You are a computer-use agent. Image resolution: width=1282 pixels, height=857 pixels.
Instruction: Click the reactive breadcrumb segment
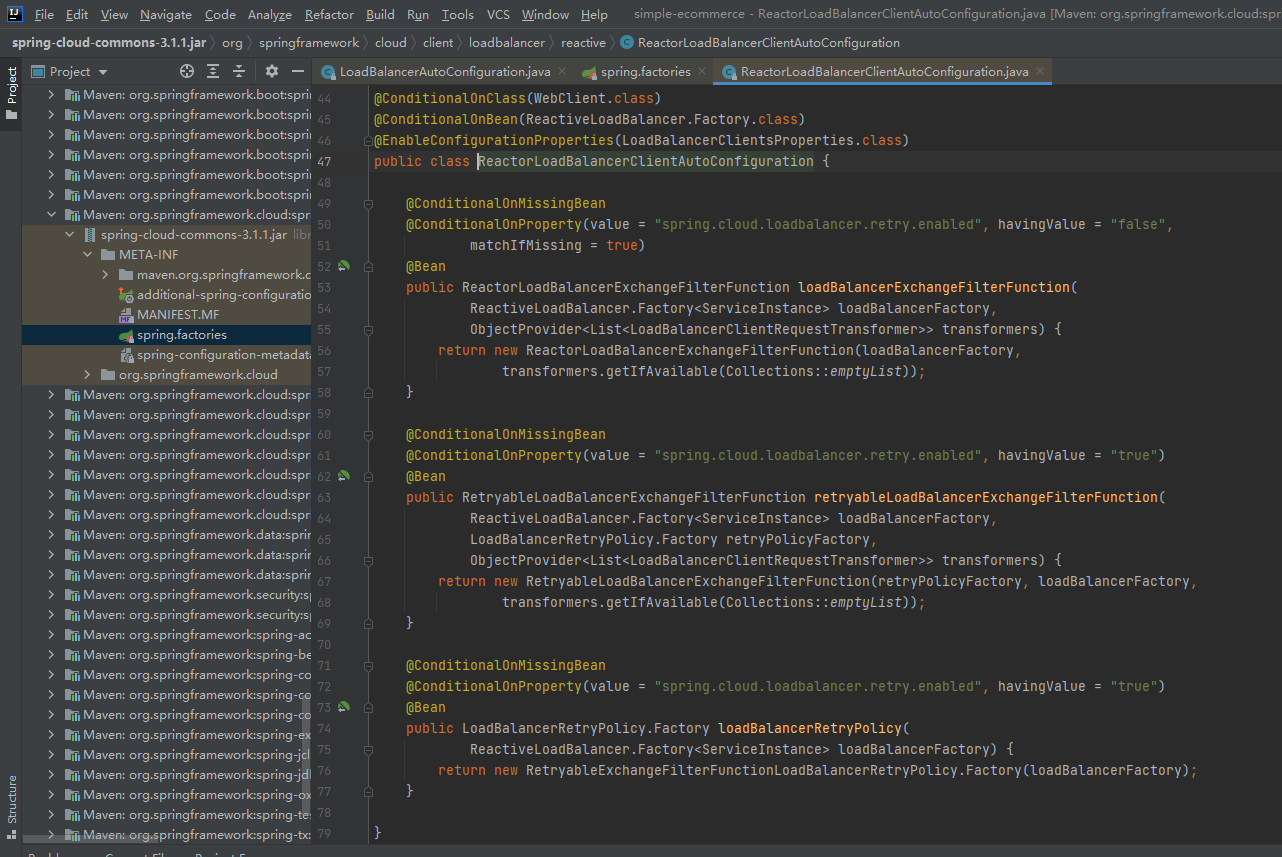click(x=583, y=43)
